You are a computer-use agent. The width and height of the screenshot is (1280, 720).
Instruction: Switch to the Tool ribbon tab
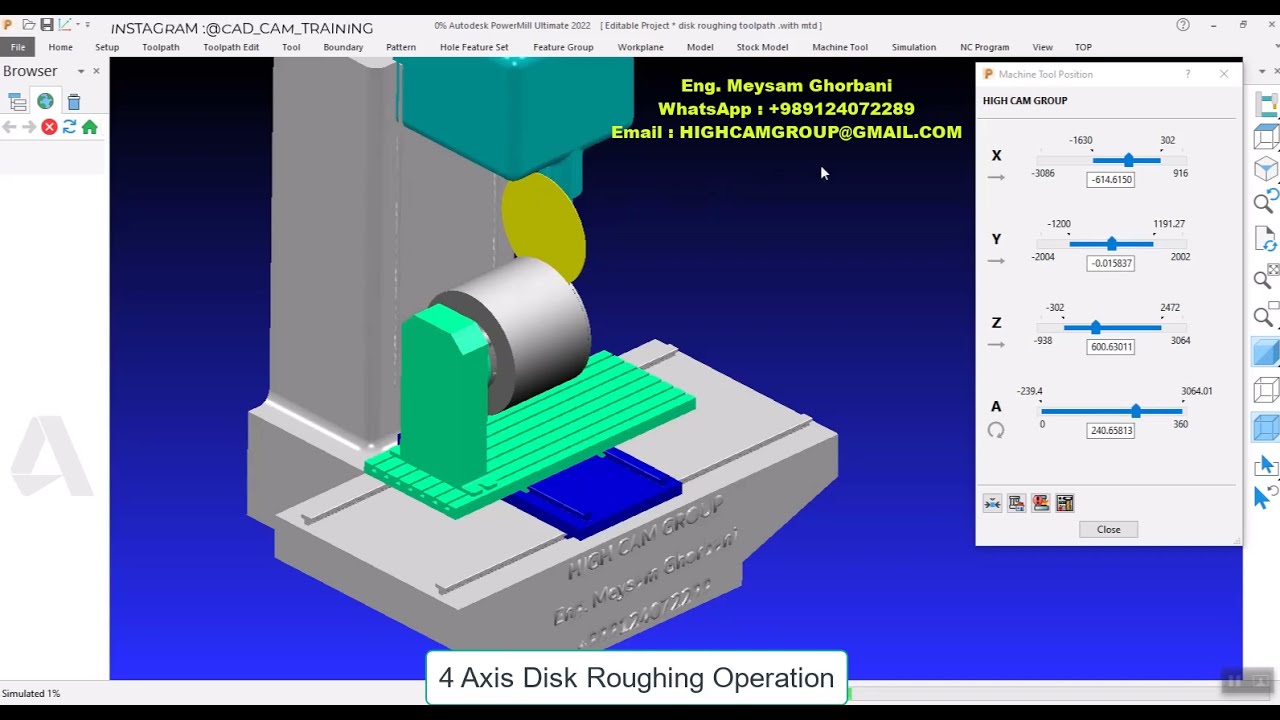coord(291,47)
